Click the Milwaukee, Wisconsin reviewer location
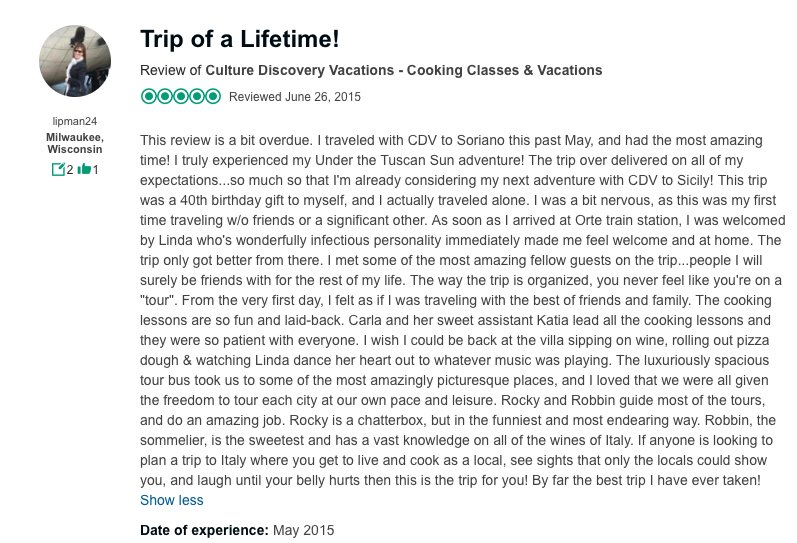The image size is (797, 543). (75, 143)
